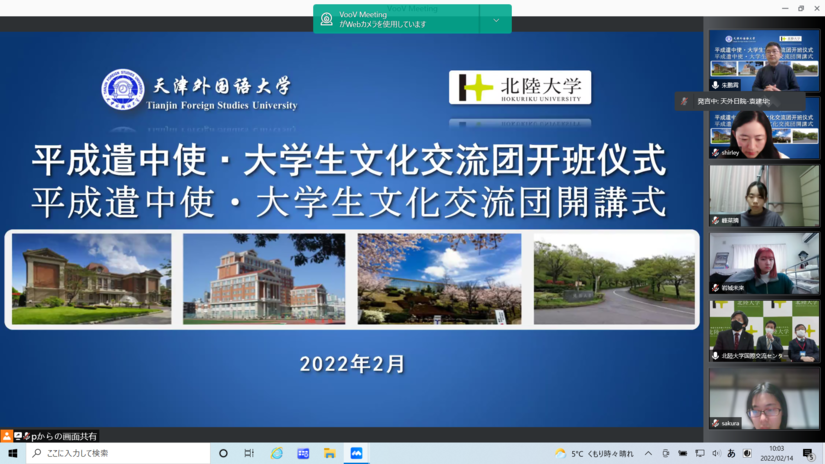Select the red-haired participant's video tile
825x464 pixels.
coord(764,263)
